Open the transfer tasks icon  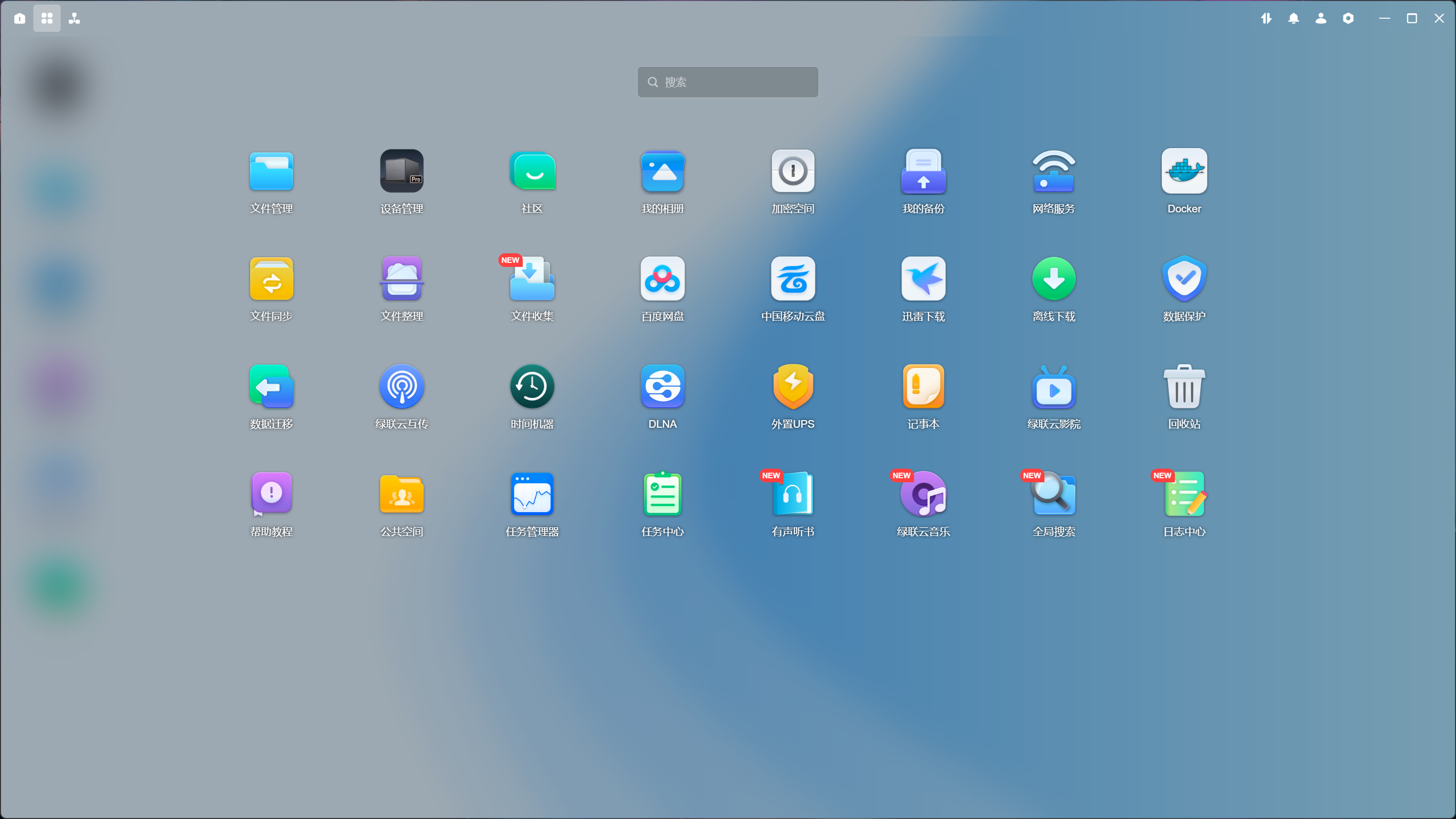(x=1266, y=19)
